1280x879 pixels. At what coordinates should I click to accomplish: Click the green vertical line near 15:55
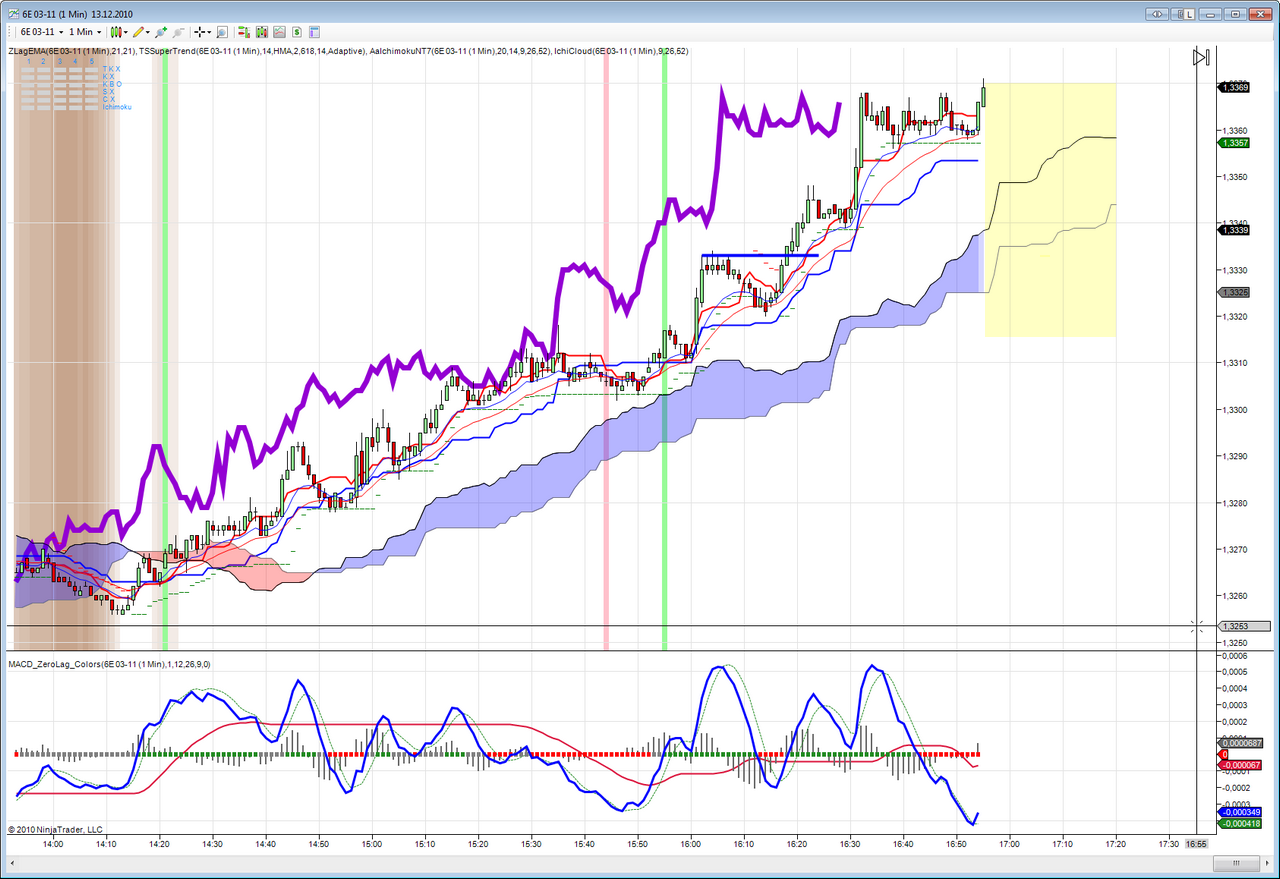pos(664,350)
